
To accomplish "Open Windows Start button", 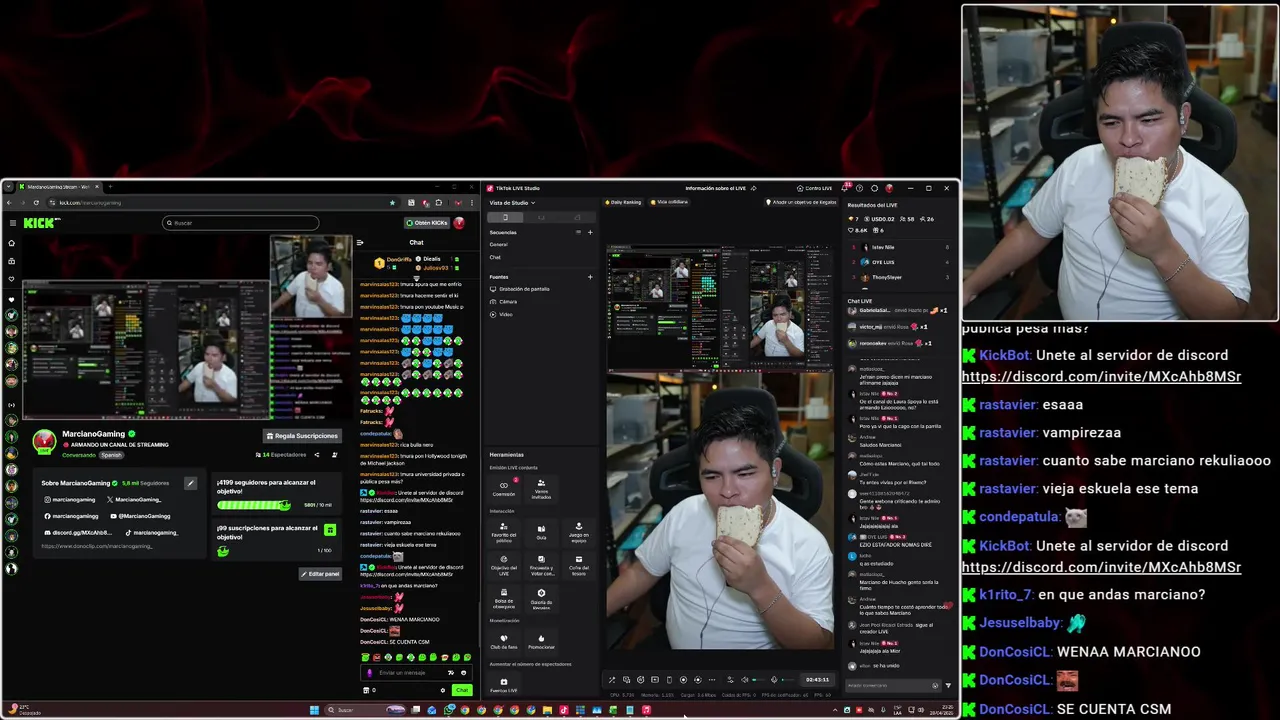I will [x=314, y=710].
